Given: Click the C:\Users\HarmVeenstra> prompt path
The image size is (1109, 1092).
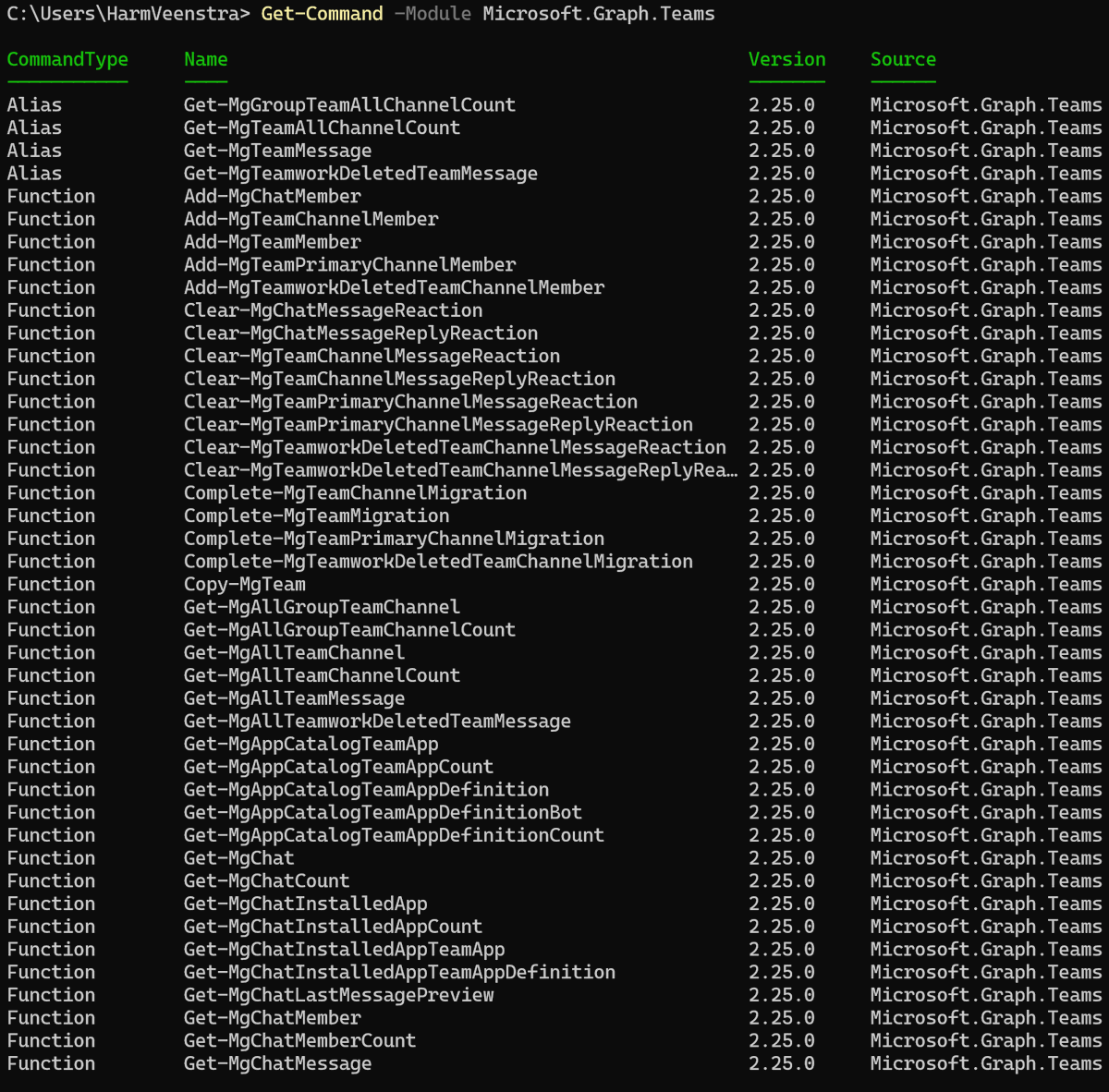Looking at the screenshot, I should tap(128, 14).
